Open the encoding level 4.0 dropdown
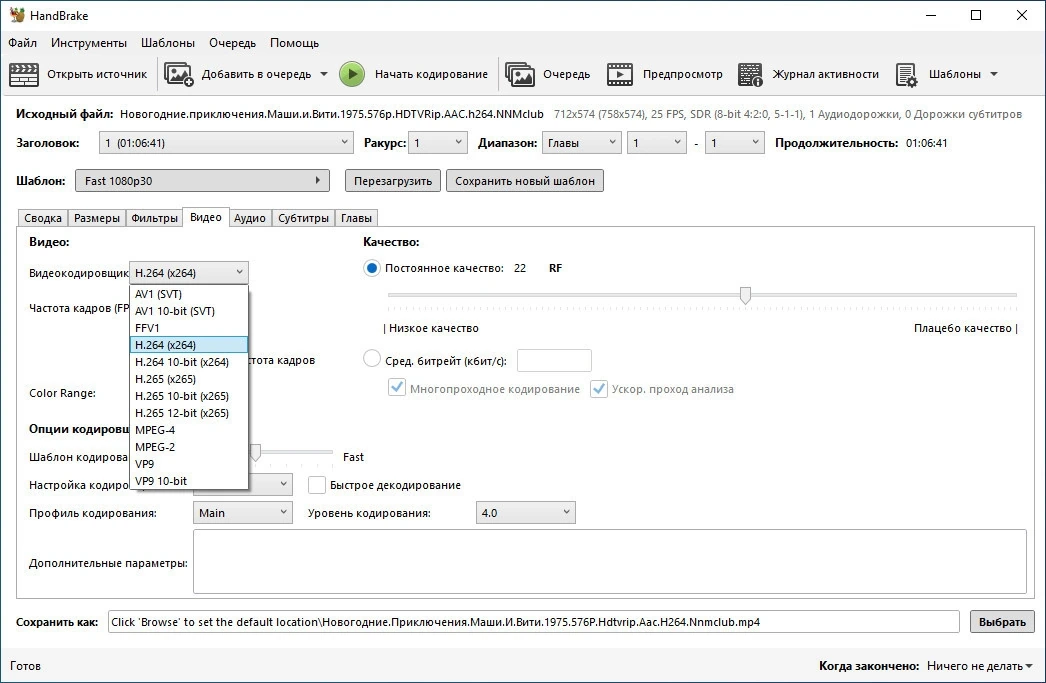 [525, 512]
